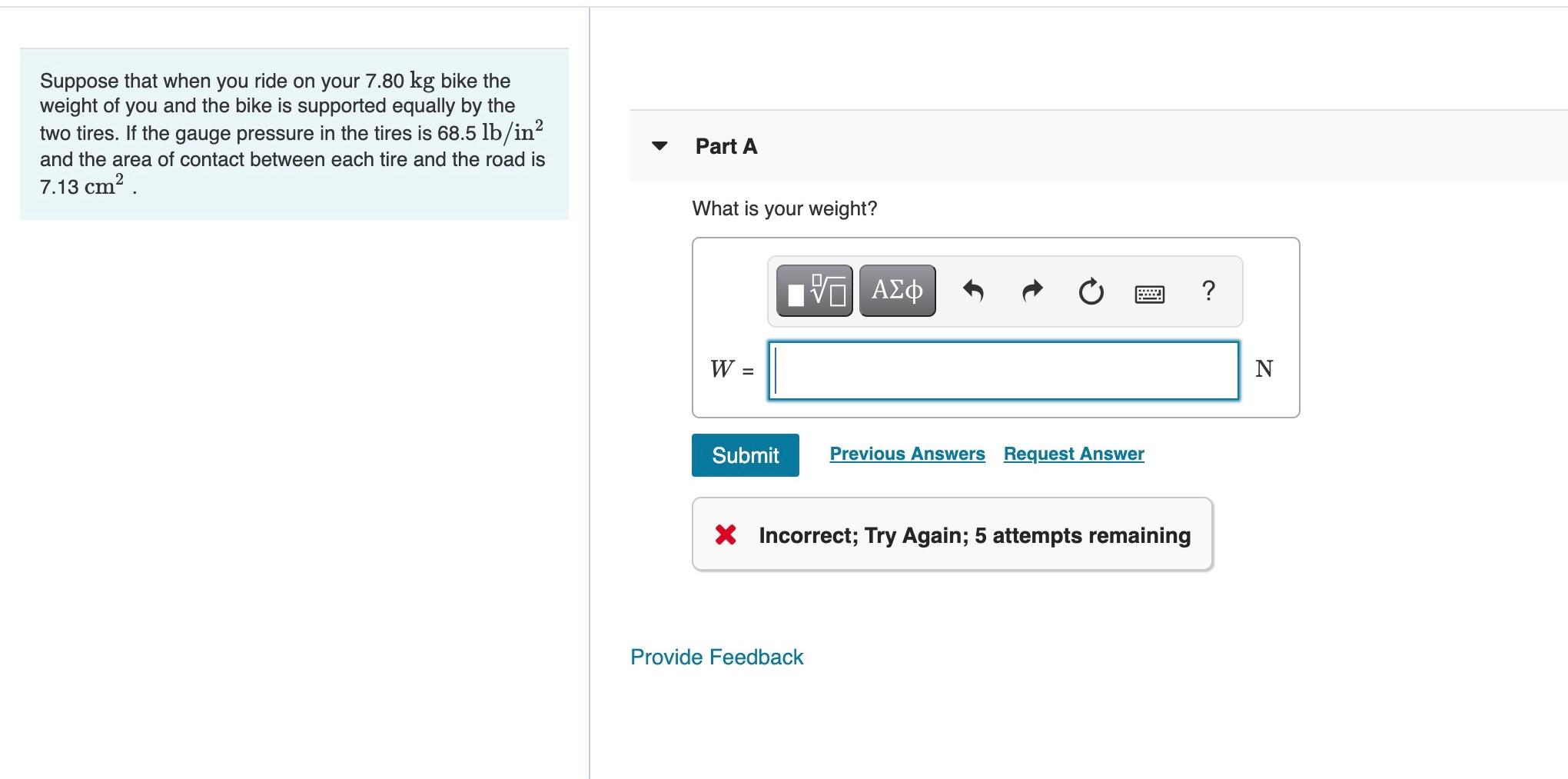1568x779 pixels.
Task: Collapse Part A with the triangle
Action: tap(659, 145)
